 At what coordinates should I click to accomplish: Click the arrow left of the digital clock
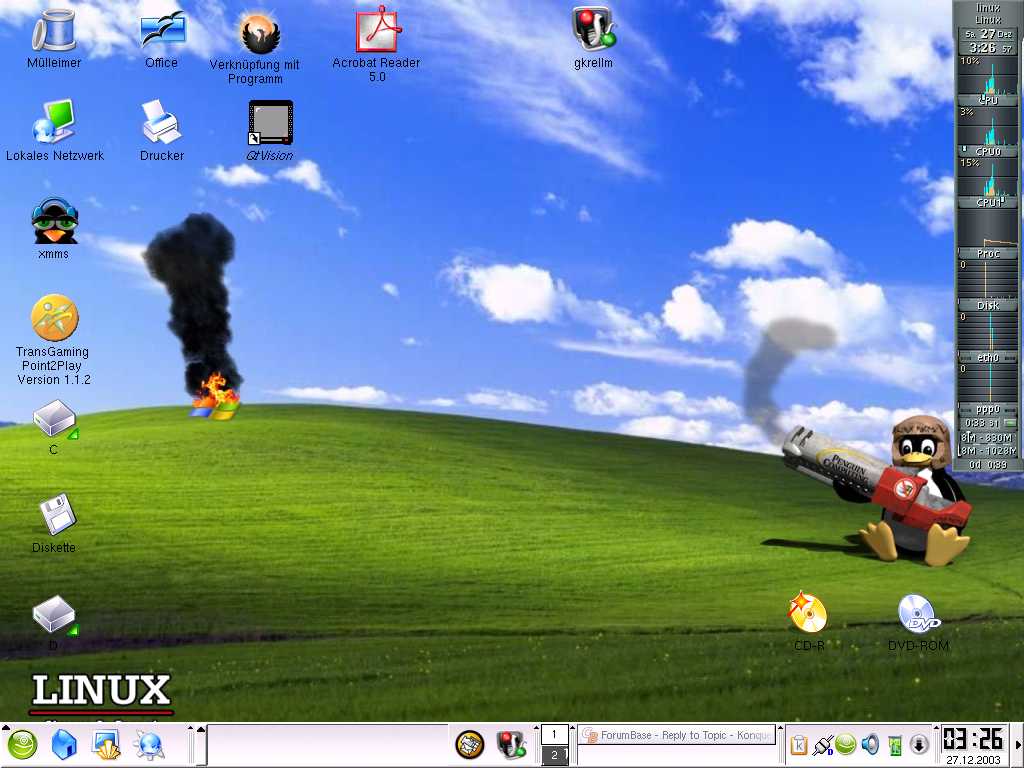click(938, 727)
